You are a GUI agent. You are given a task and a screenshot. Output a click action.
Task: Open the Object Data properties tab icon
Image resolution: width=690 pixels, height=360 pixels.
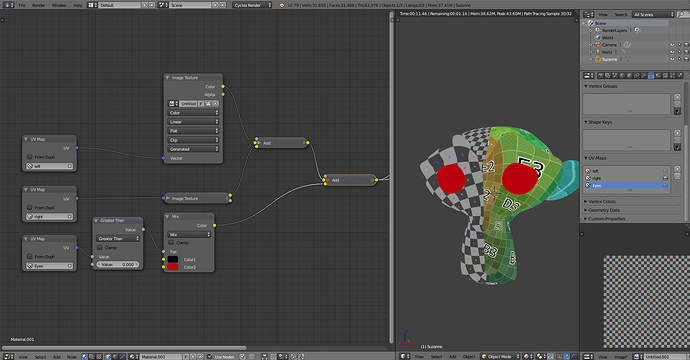pos(651,76)
